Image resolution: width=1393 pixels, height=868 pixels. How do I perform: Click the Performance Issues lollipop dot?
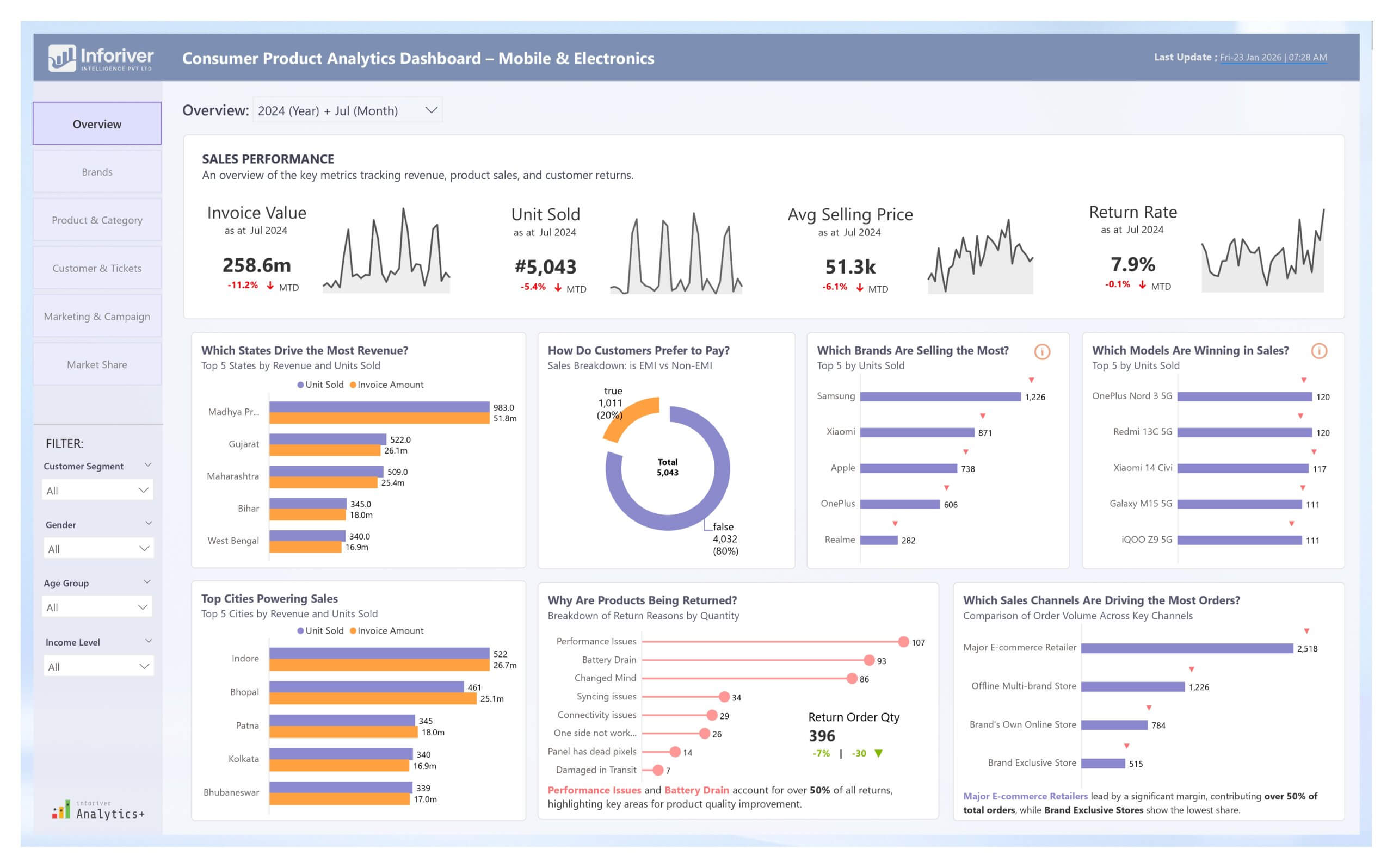click(x=903, y=642)
